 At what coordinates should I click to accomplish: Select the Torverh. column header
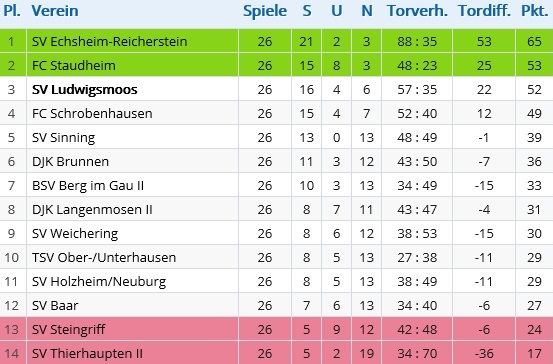(417, 11)
